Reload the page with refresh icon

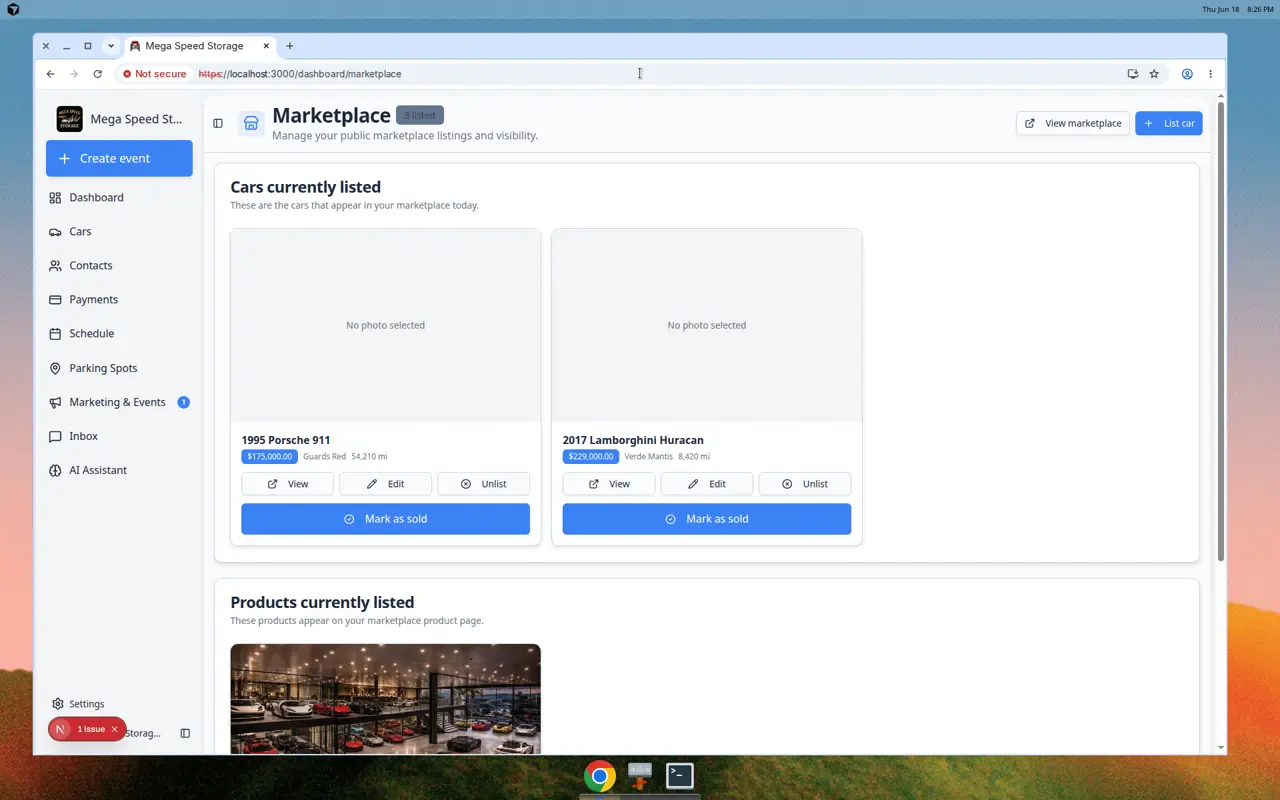coord(97,74)
